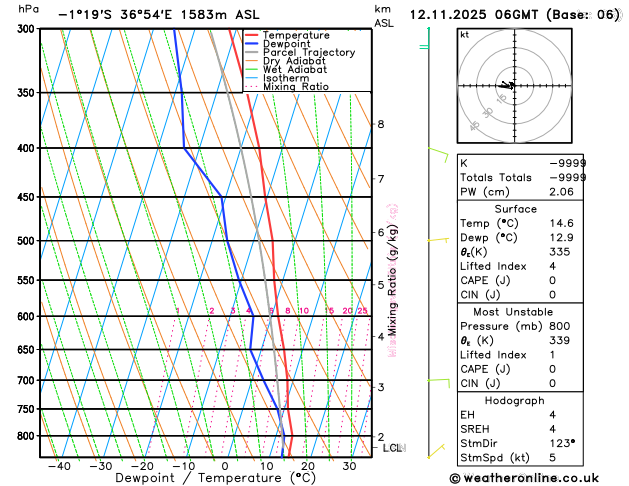Image resolution: width=629 pixels, height=486 pixels.
Task: Click the -10 temperature axis label
Action: point(183,466)
